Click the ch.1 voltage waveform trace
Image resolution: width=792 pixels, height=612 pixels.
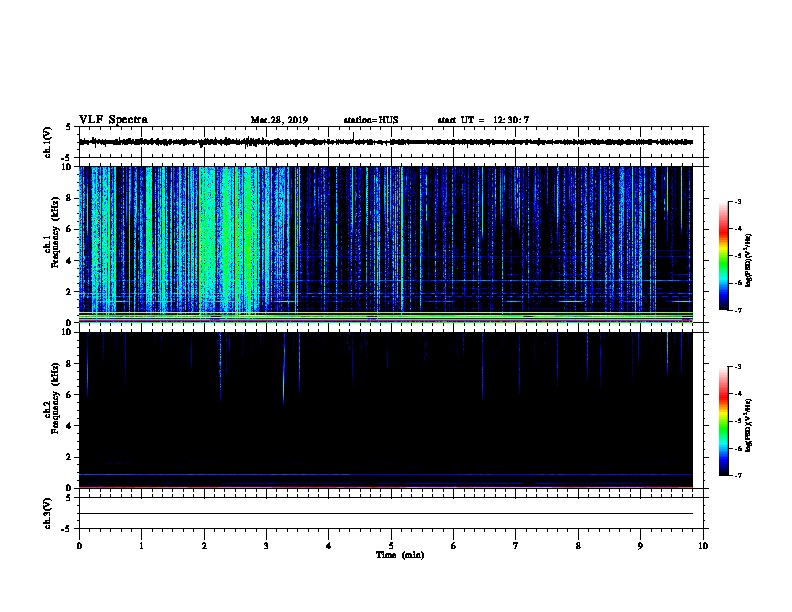386,142
